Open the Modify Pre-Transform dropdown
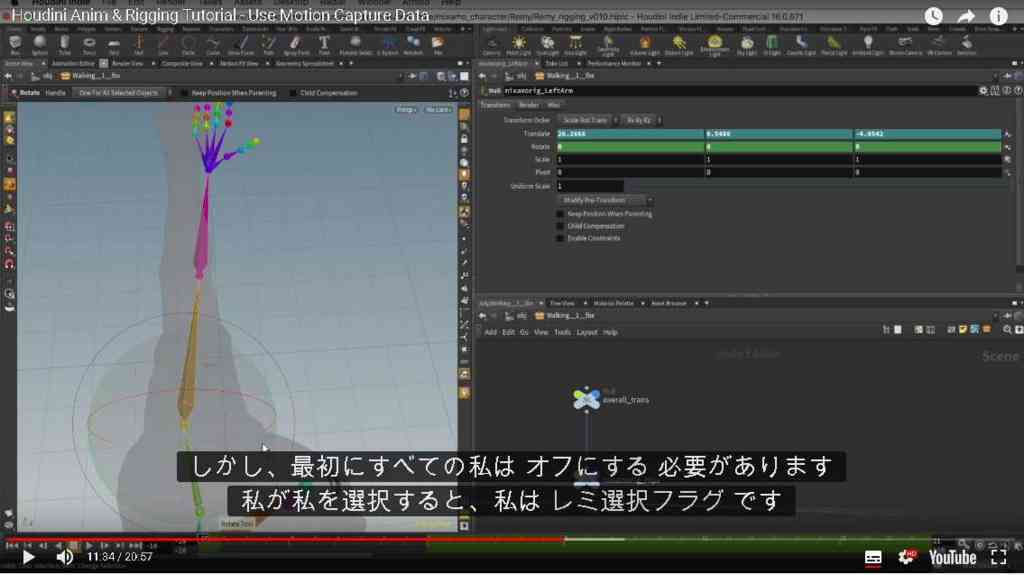 pyautogui.click(x=605, y=200)
